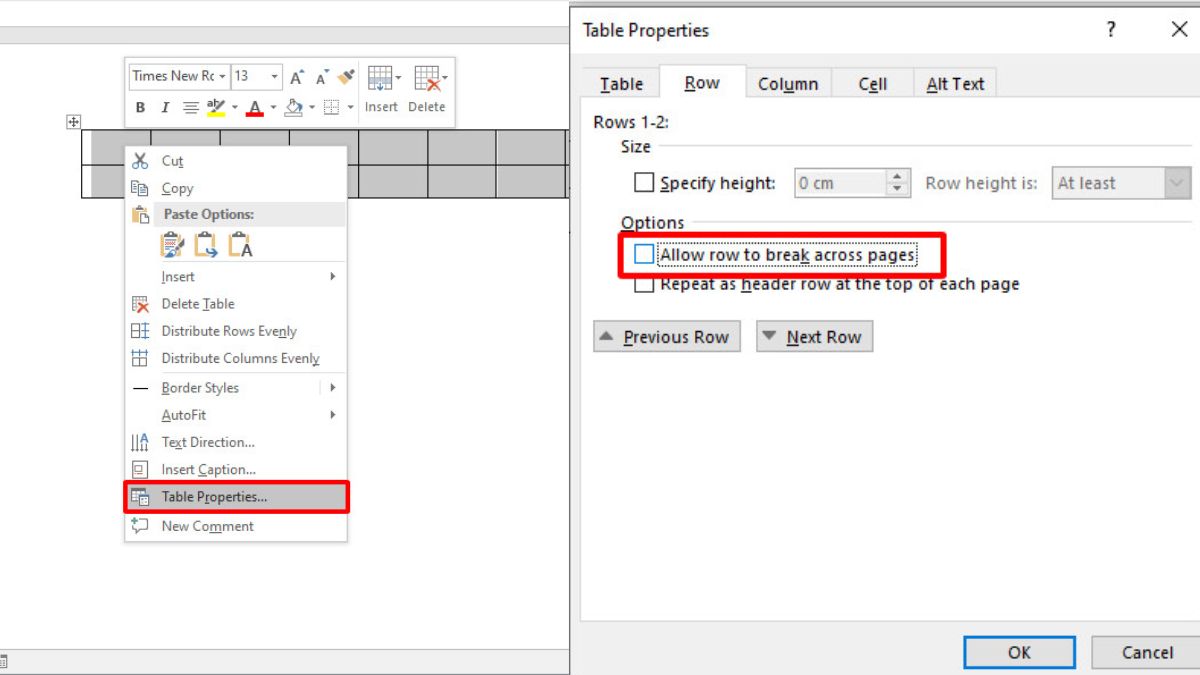This screenshot has width=1200, height=675.
Task: Choose Keep Source Formatting paste icon
Action: (173, 244)
